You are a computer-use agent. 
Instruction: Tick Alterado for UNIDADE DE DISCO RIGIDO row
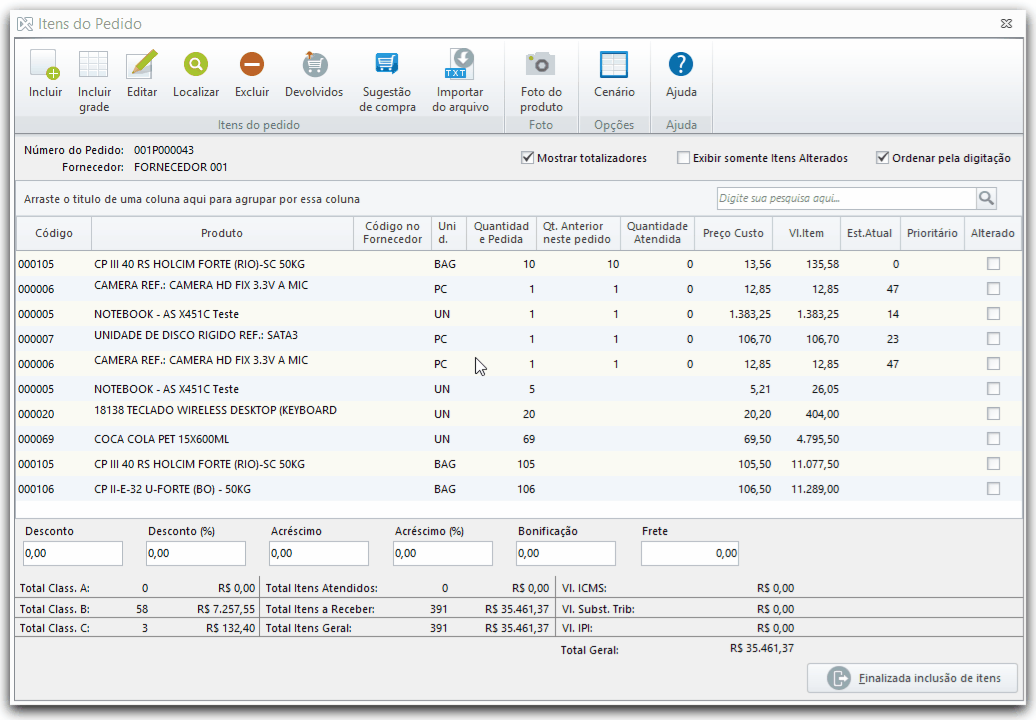tap(993, 339)
